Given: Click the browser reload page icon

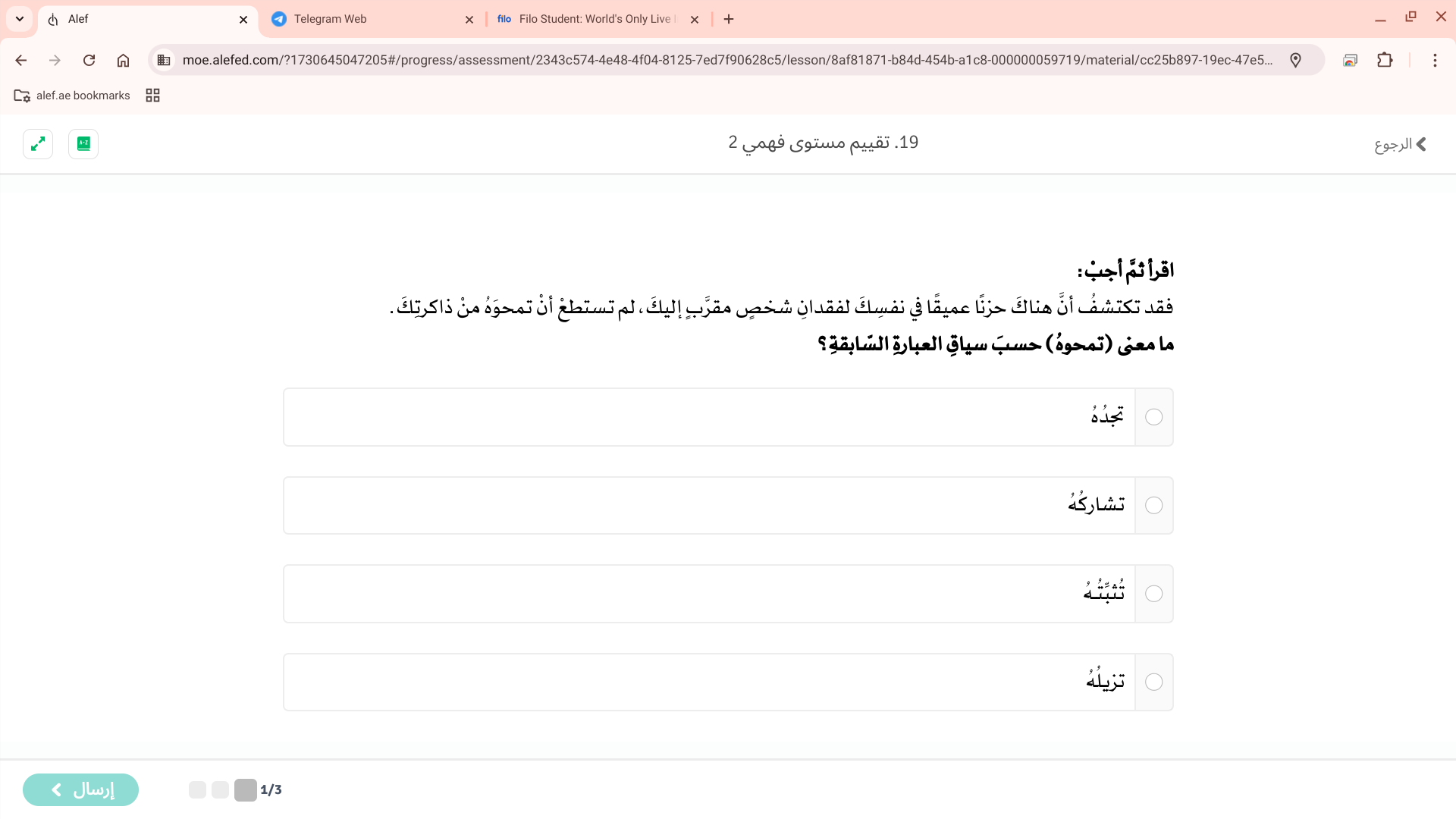Looking at the screenshot, I should point(89,60).
